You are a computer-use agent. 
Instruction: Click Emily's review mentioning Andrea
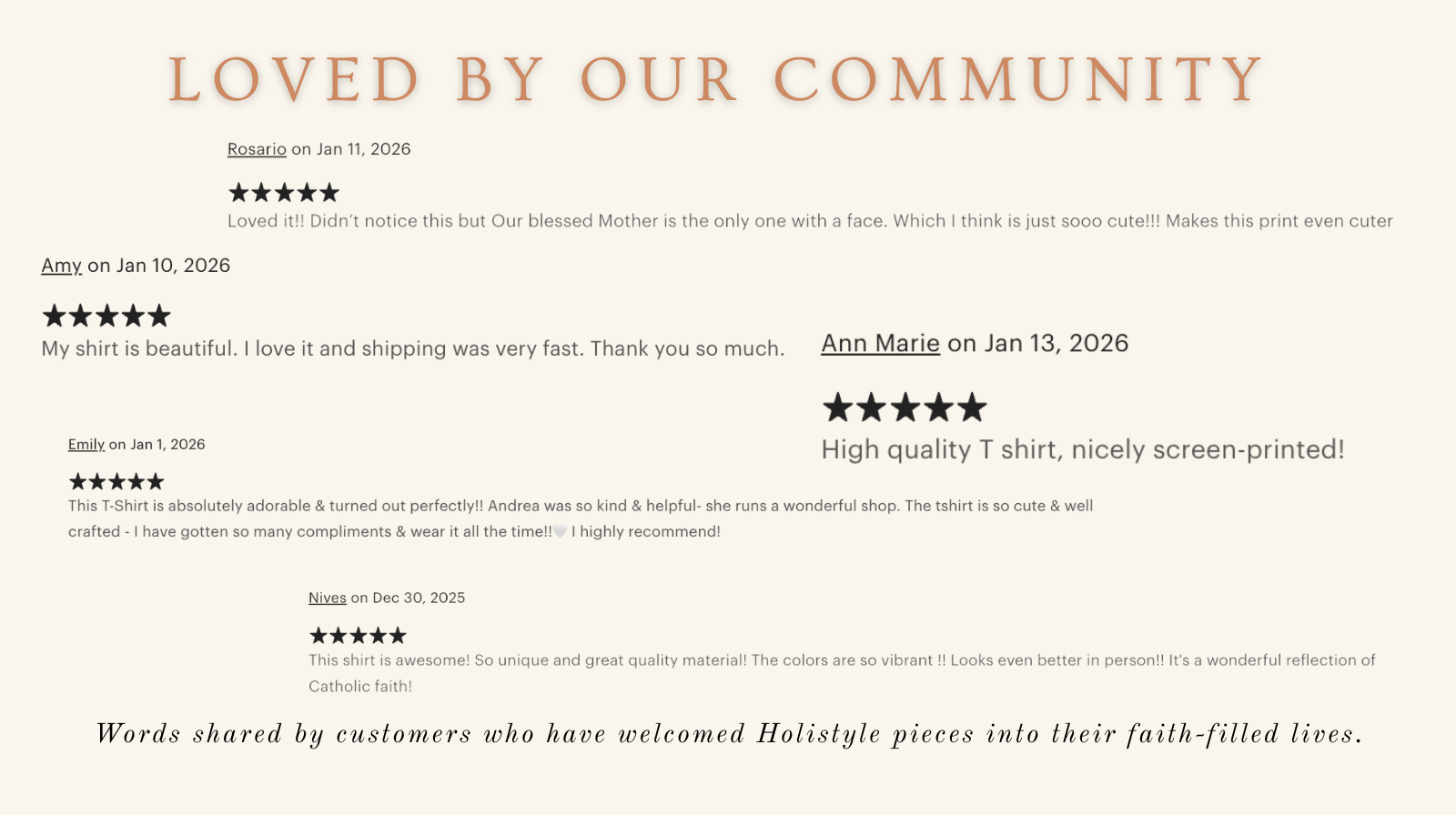click(x=581, y=507)
